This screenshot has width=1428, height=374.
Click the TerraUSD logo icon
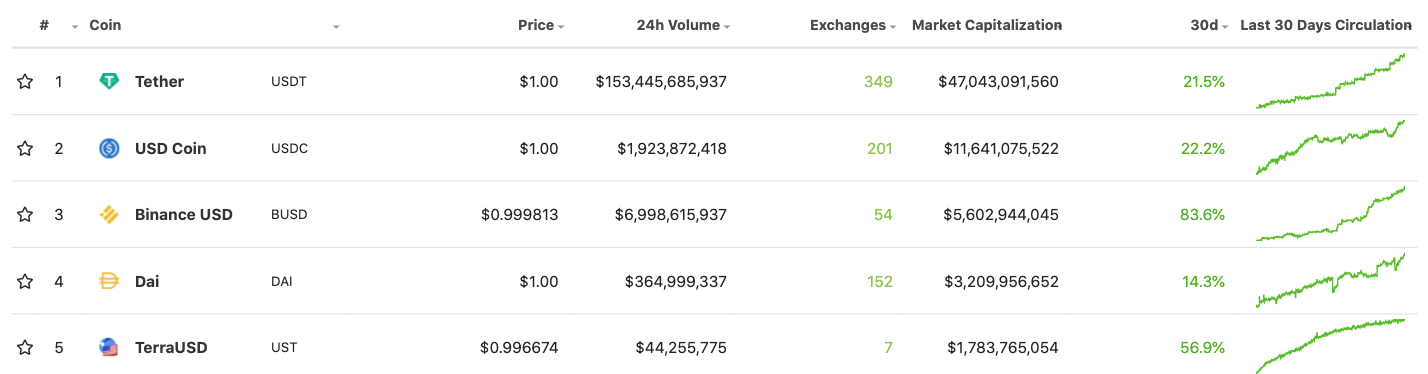[x=109, y=348]
